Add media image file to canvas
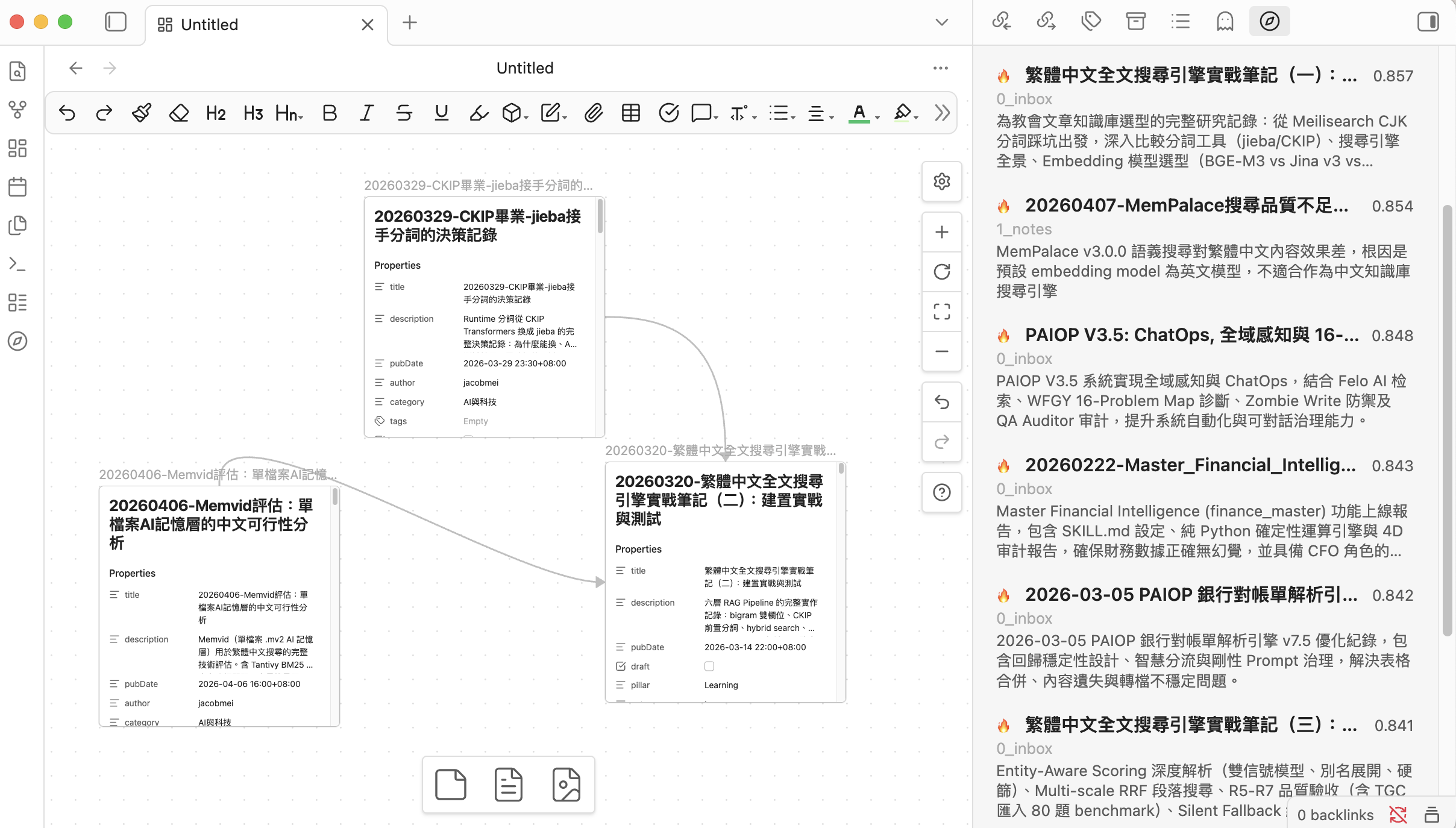Screen dimensions: 1456x828 point(566,785)
